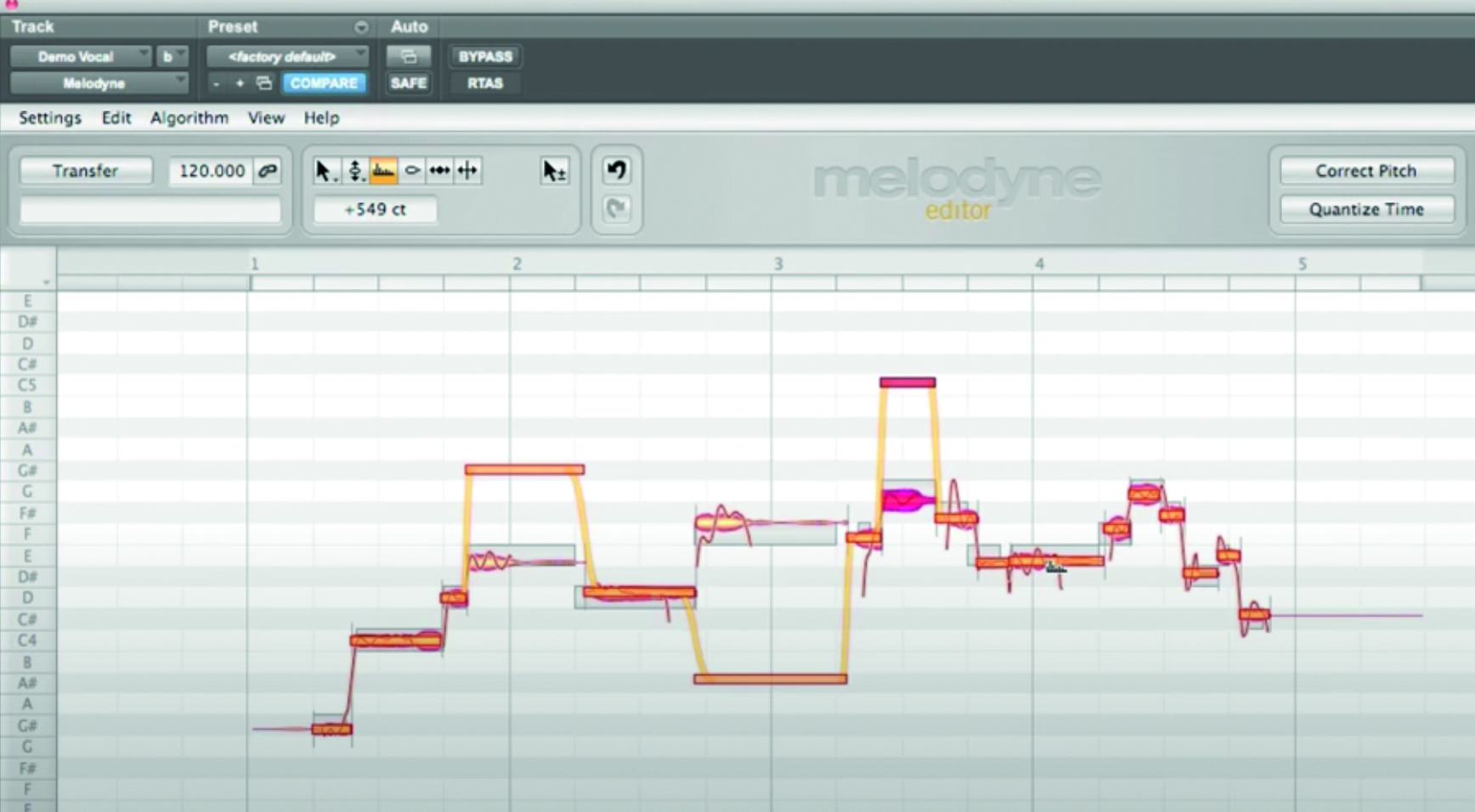Open the Melodyne plug-in selector
The width and height of the screenshot is (1475, 812).
(99, 83)
